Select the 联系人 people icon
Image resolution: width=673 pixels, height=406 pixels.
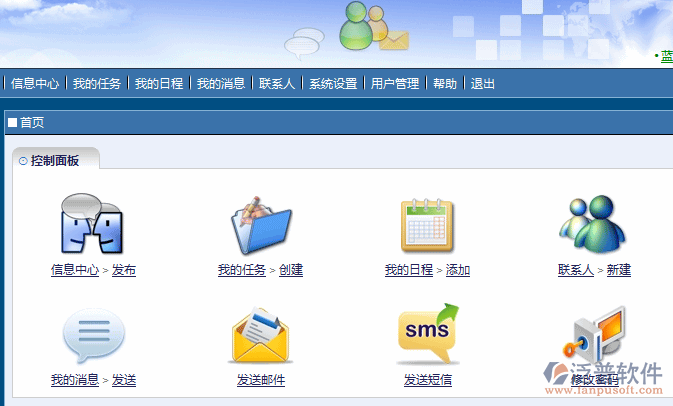(x=593, y=225)
